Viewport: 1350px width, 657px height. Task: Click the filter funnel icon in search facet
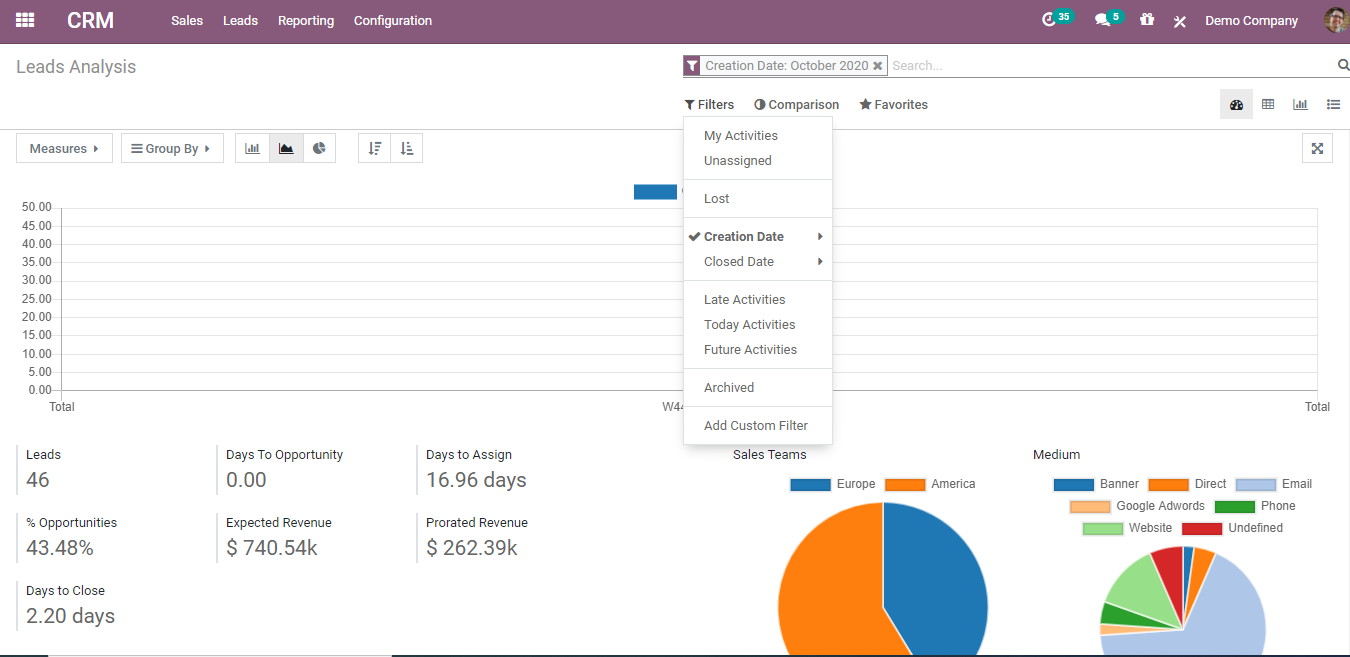[691, 66]
